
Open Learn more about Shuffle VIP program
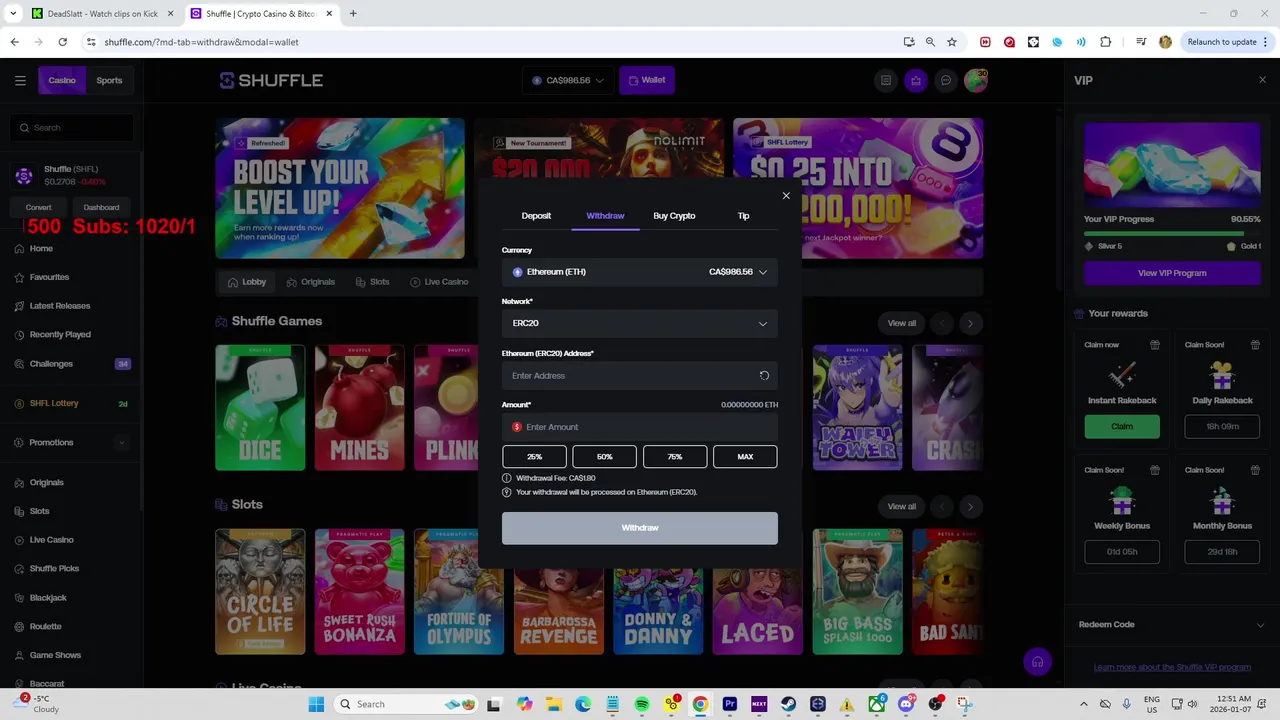point(1172,667)
